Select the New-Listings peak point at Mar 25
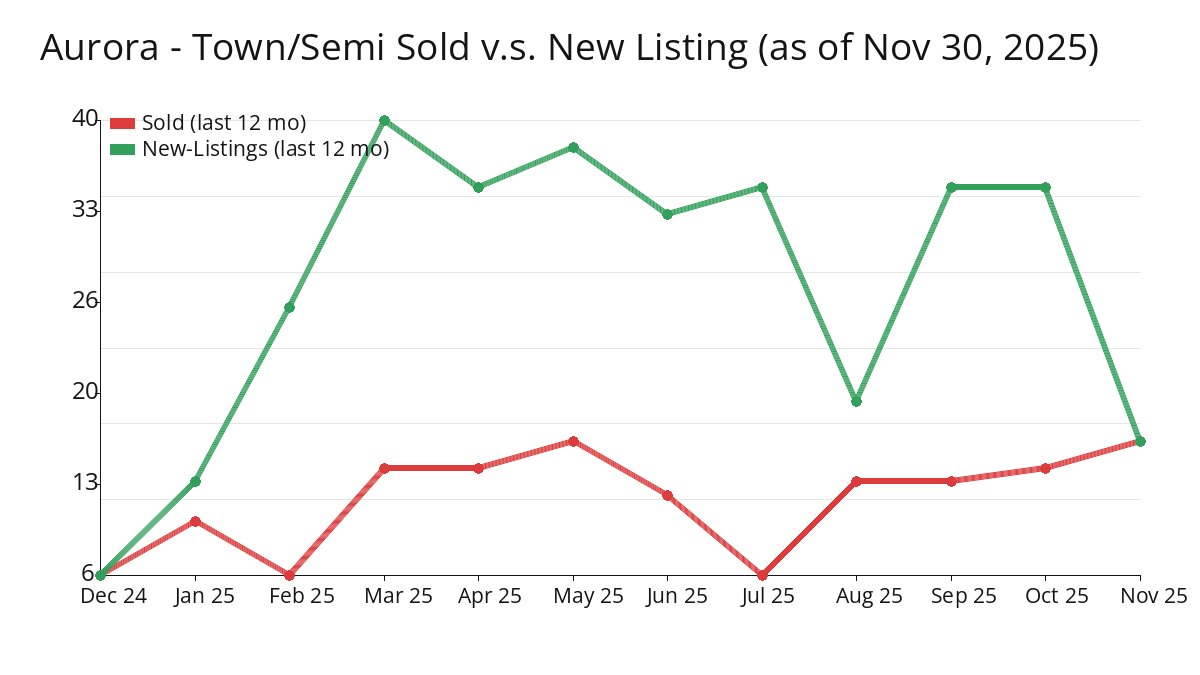 point(384,121)
